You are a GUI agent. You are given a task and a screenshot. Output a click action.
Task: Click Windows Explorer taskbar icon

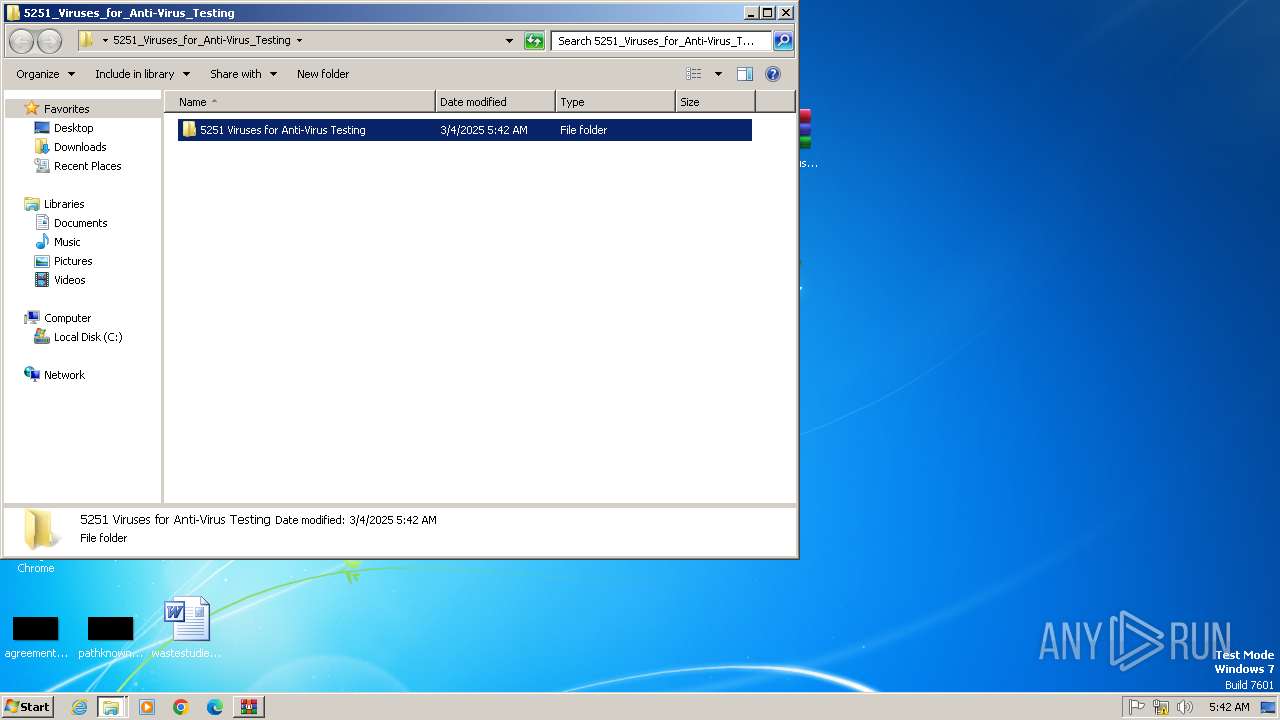coord(111,707)
